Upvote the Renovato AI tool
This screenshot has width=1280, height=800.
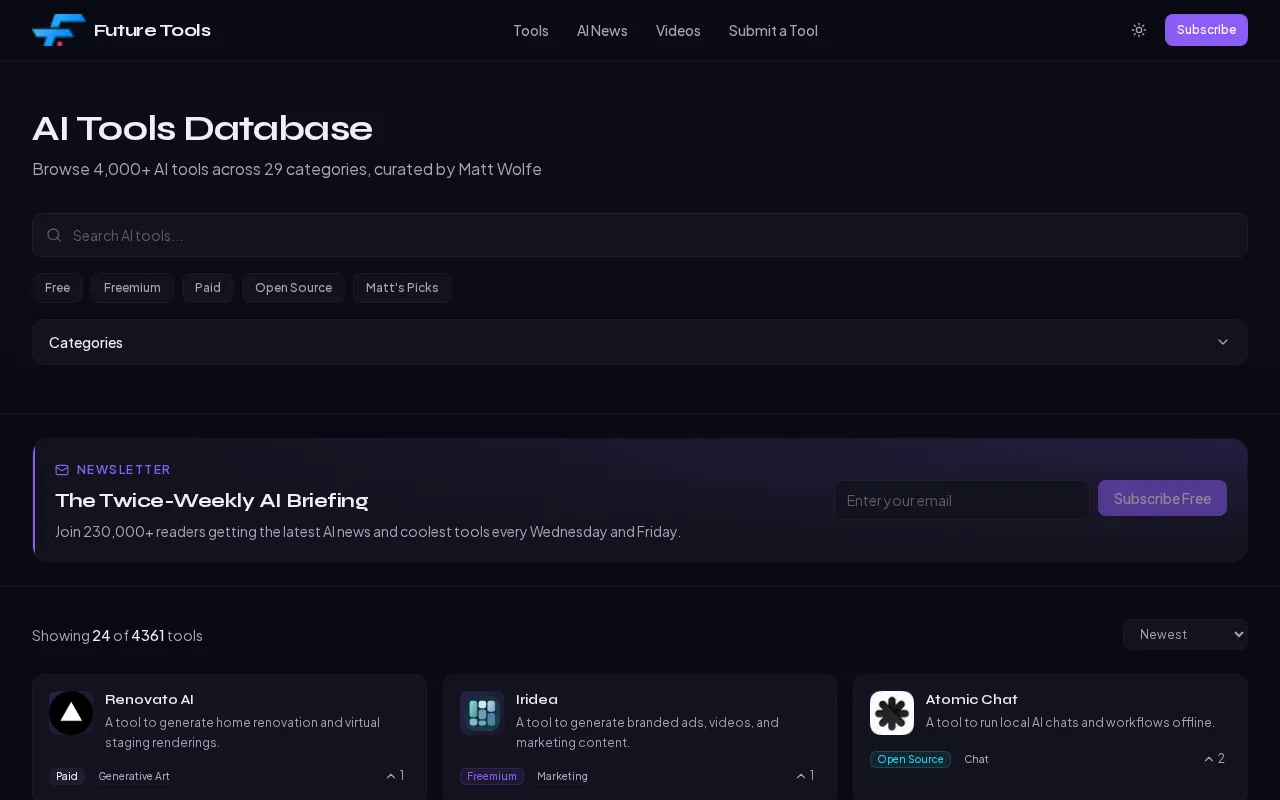[395, 775]
